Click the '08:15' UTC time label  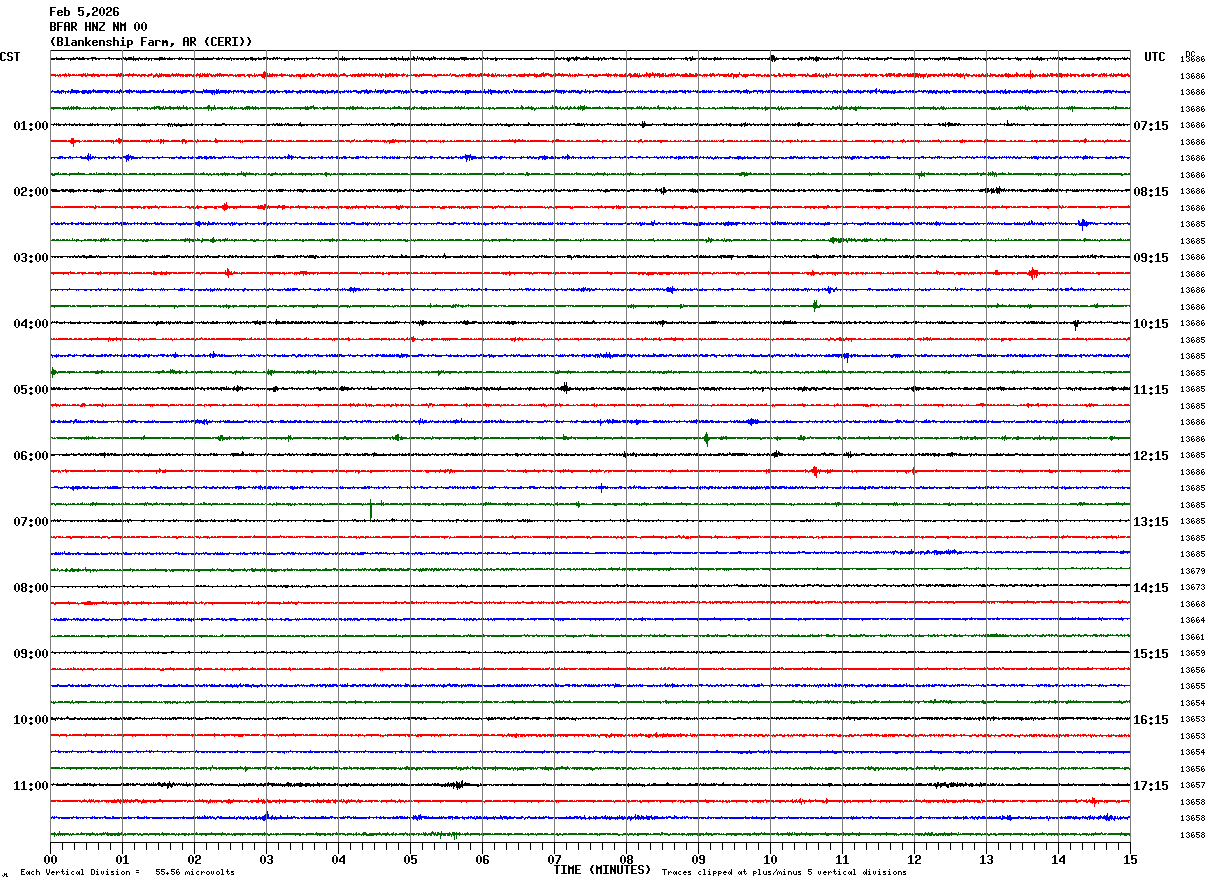pos(1151,191)
